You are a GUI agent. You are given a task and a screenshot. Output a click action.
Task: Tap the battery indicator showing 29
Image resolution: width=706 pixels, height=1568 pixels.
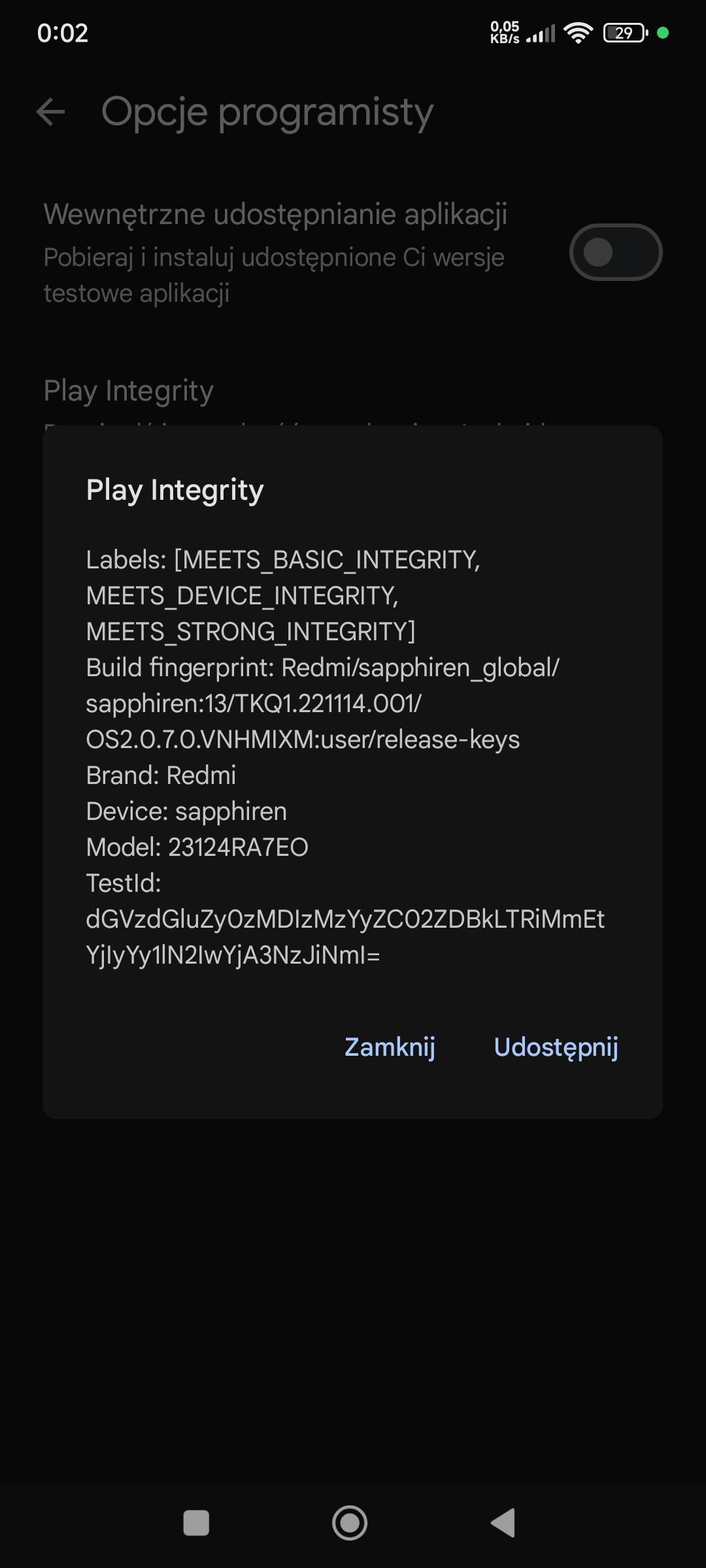click(625, 33)
